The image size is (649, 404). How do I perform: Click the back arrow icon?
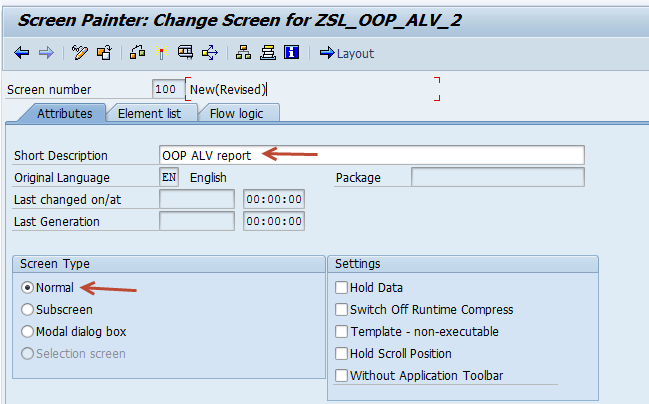click(x=22, y=53)
